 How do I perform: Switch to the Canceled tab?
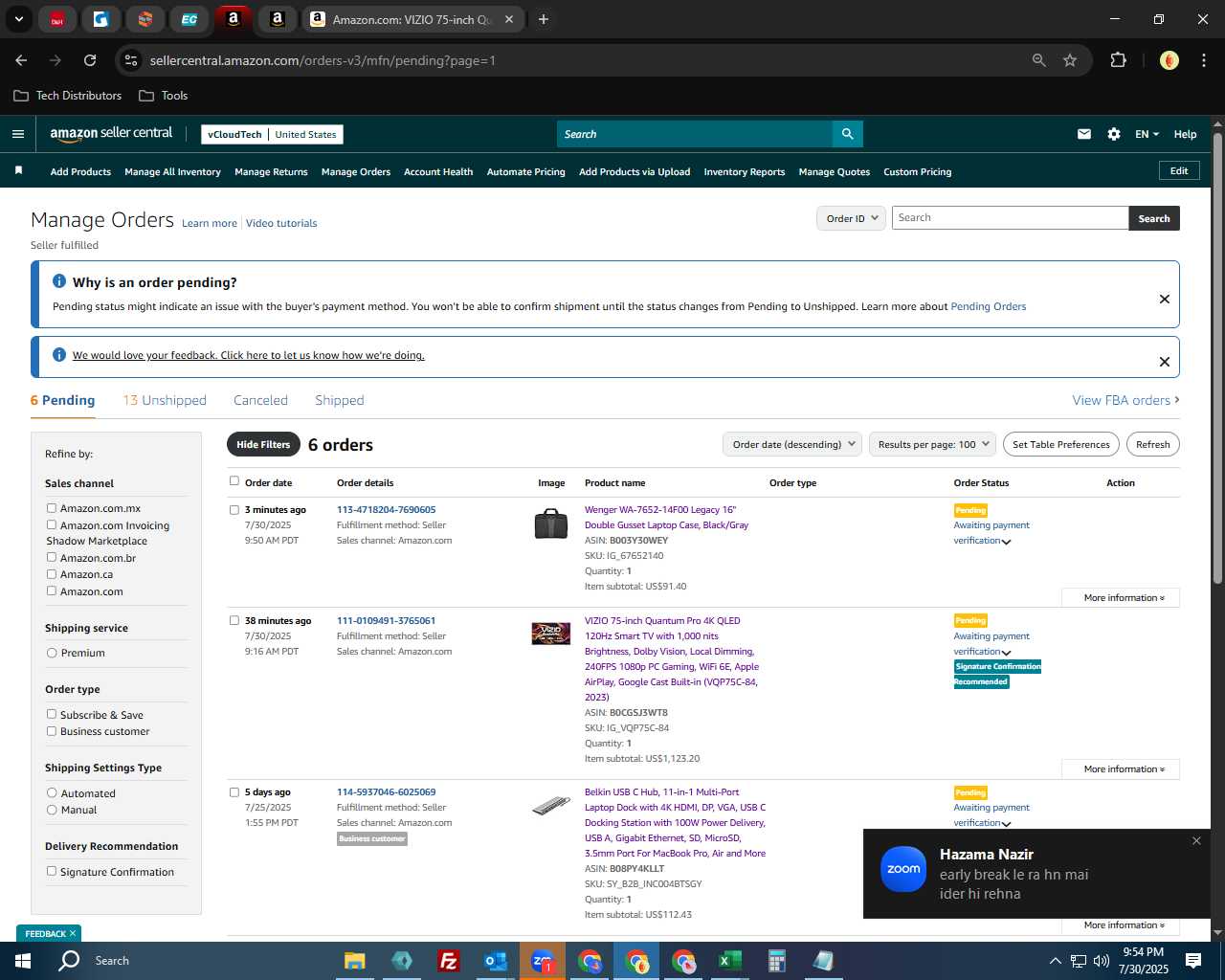pyautogui.click(x=260, y=400)
